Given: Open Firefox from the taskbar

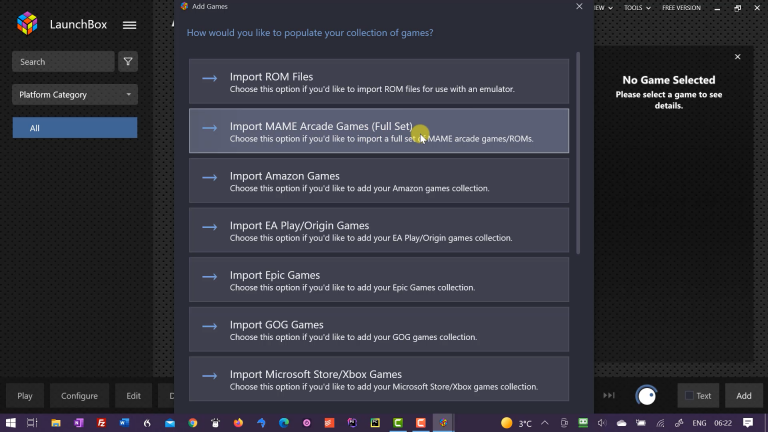Looking at the screenshot, I should pos(238,423).
